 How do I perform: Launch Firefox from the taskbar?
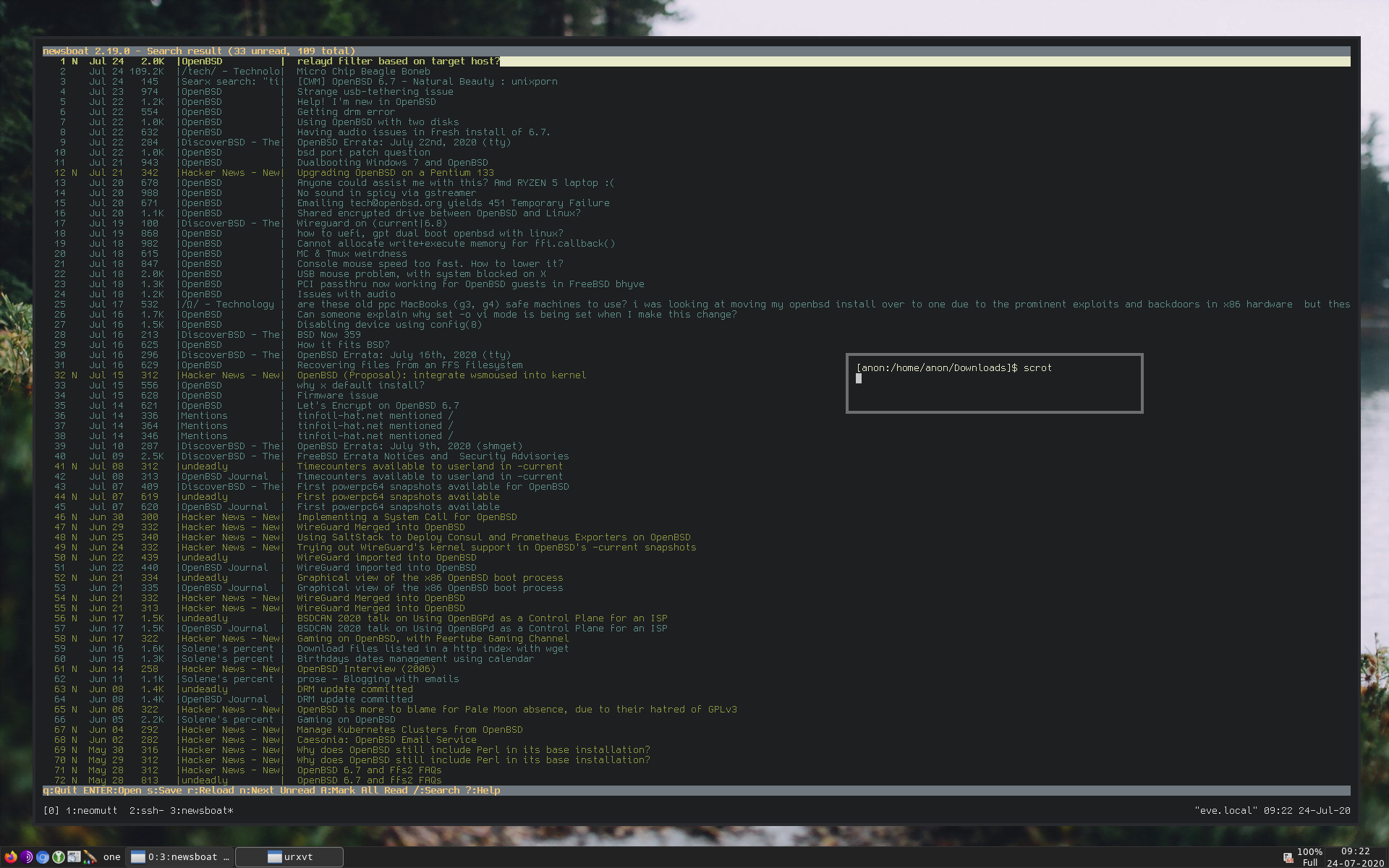[10, 857]
